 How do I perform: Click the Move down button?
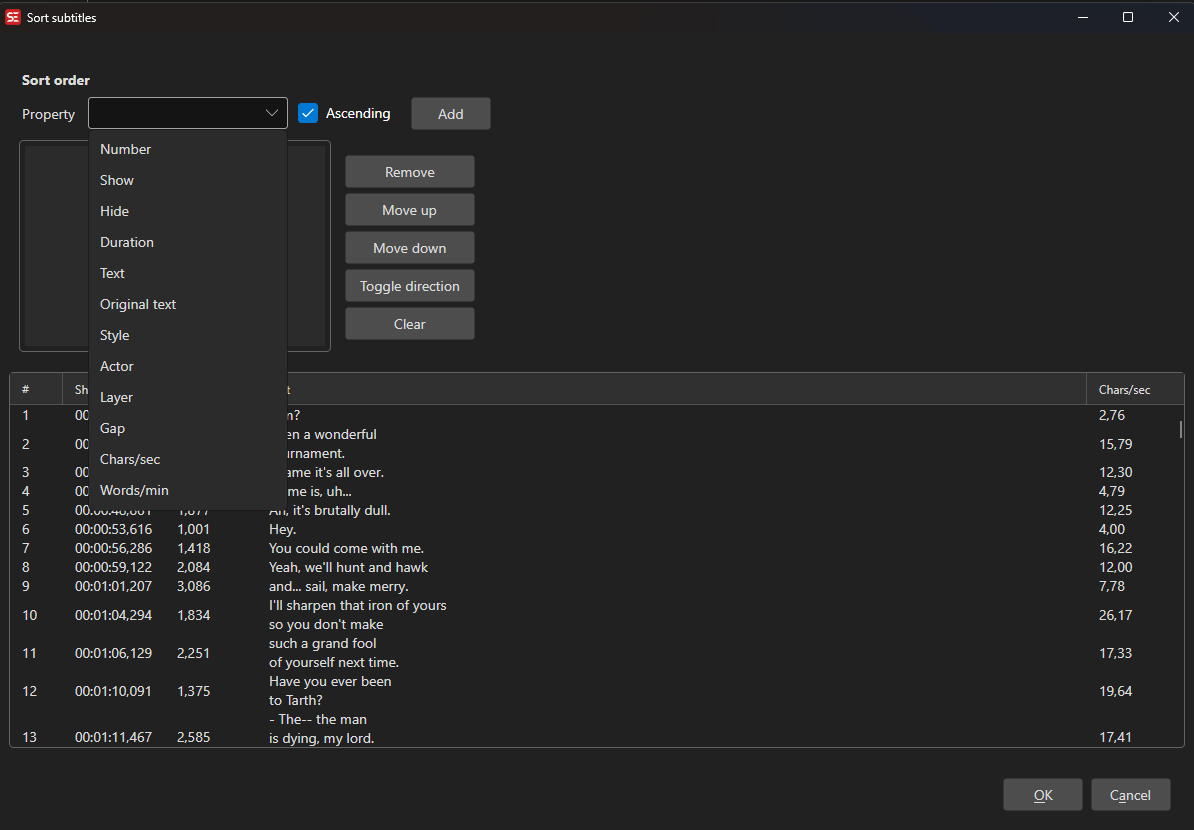coord(410,248)
